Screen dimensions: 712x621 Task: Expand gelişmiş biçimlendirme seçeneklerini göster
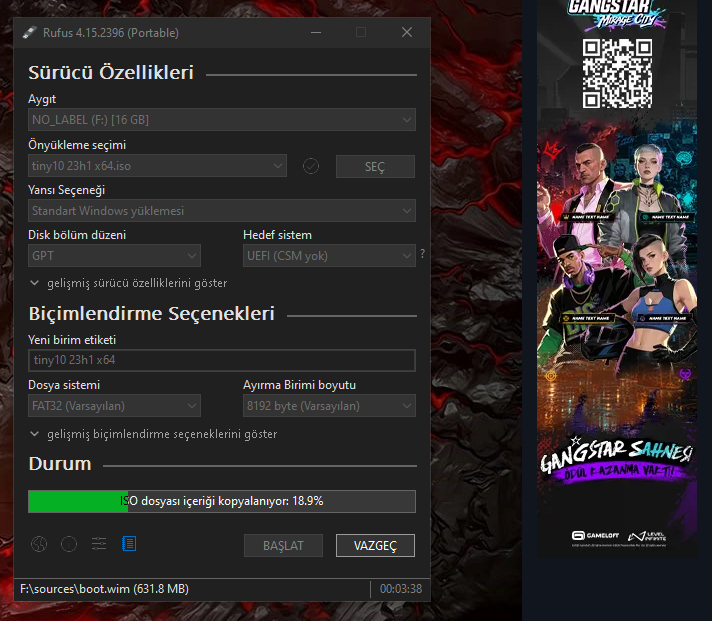coord(153,434)
